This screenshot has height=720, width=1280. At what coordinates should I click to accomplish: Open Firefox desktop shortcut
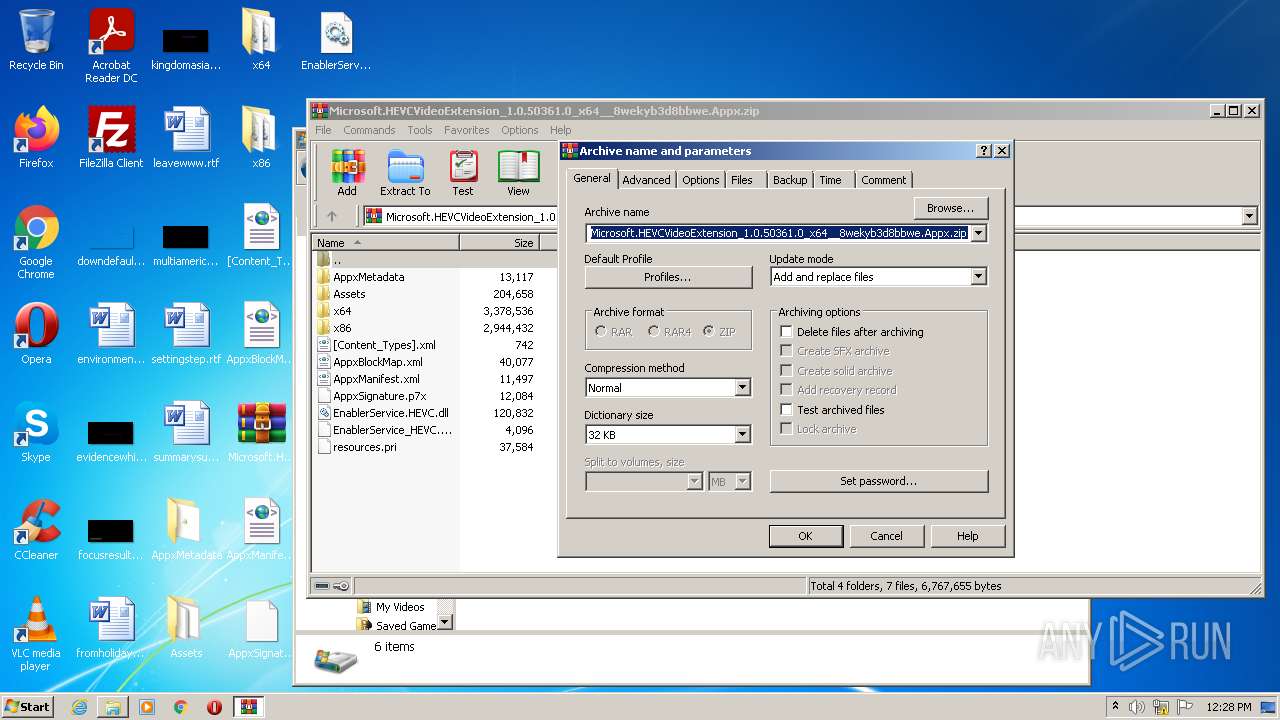click(36, 138)
